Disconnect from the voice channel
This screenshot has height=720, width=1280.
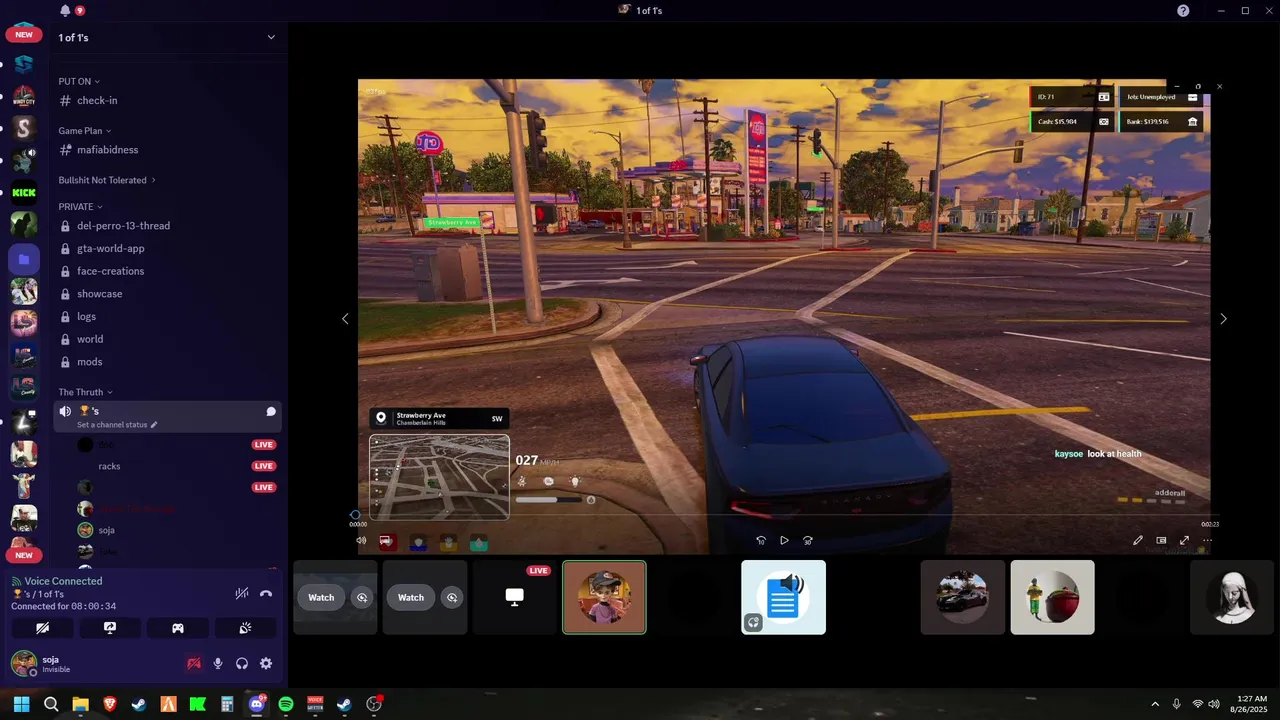click(x=266, y=593)
